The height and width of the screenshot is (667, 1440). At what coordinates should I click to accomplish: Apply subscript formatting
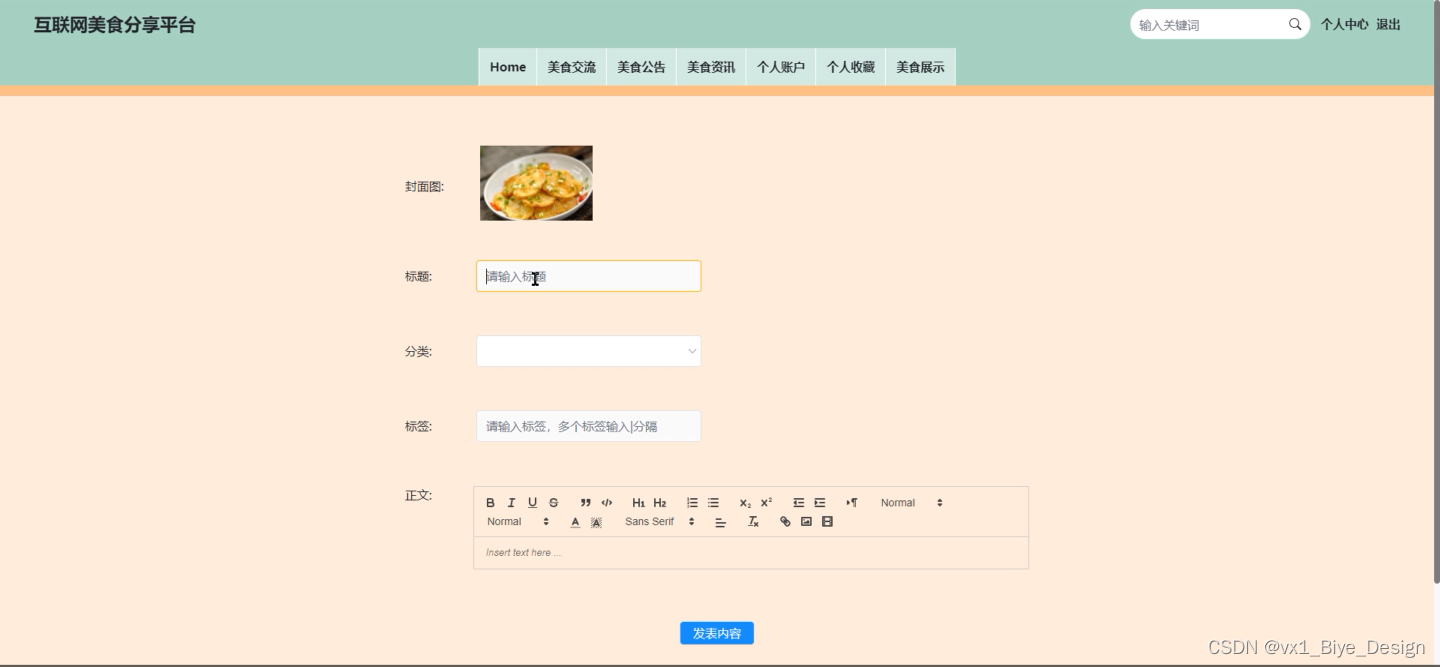(745, 503)
